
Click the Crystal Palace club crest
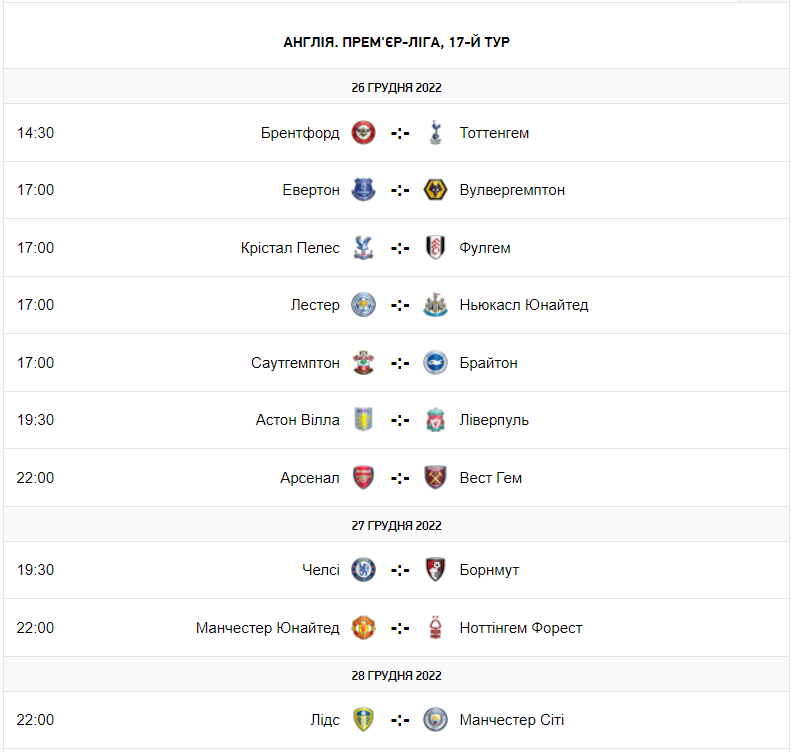pyautogui.click(x=363, y=248)
